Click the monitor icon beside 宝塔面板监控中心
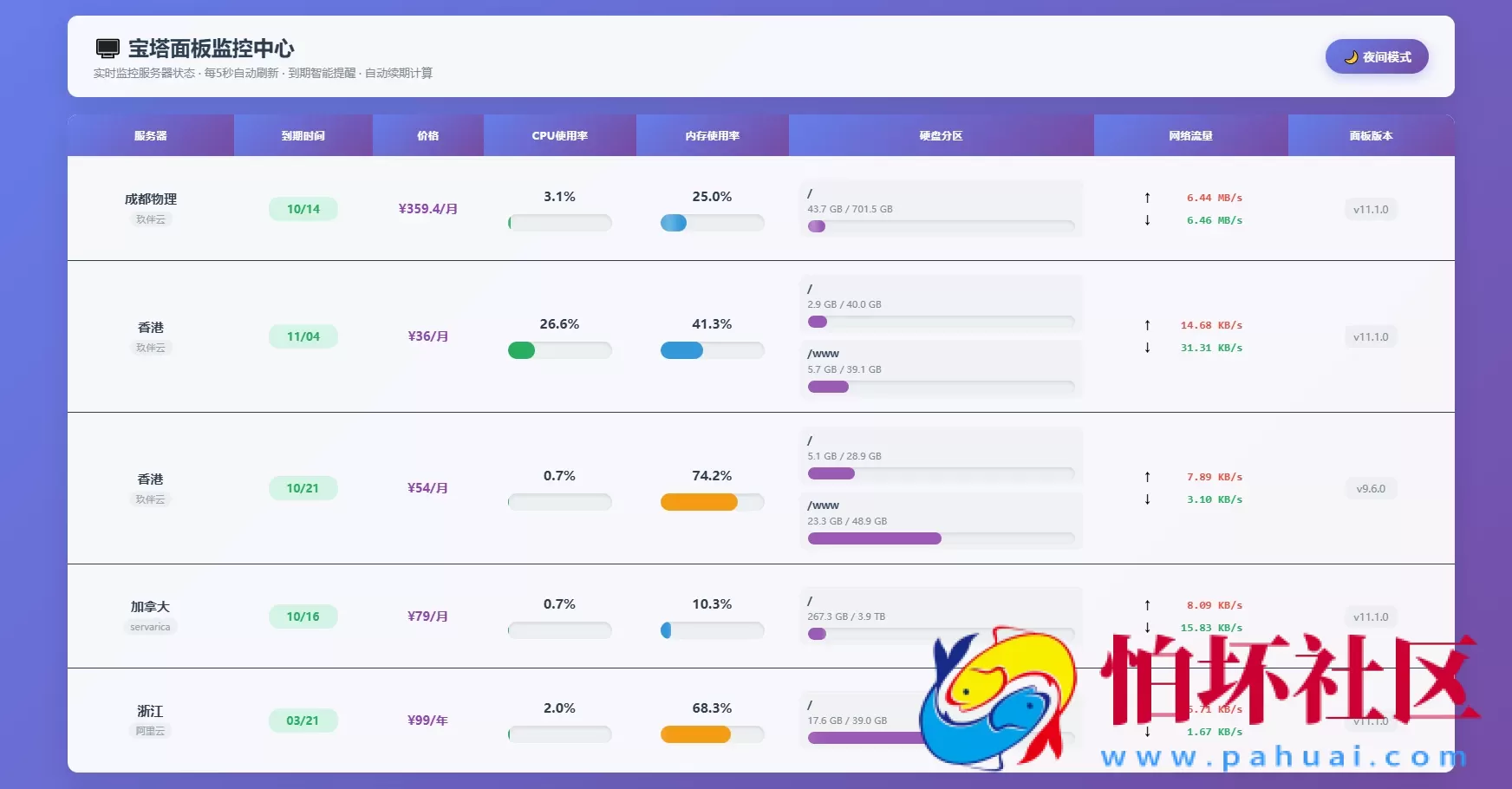Viewport: 1512px width, 789px height. [x=108, y=49]
